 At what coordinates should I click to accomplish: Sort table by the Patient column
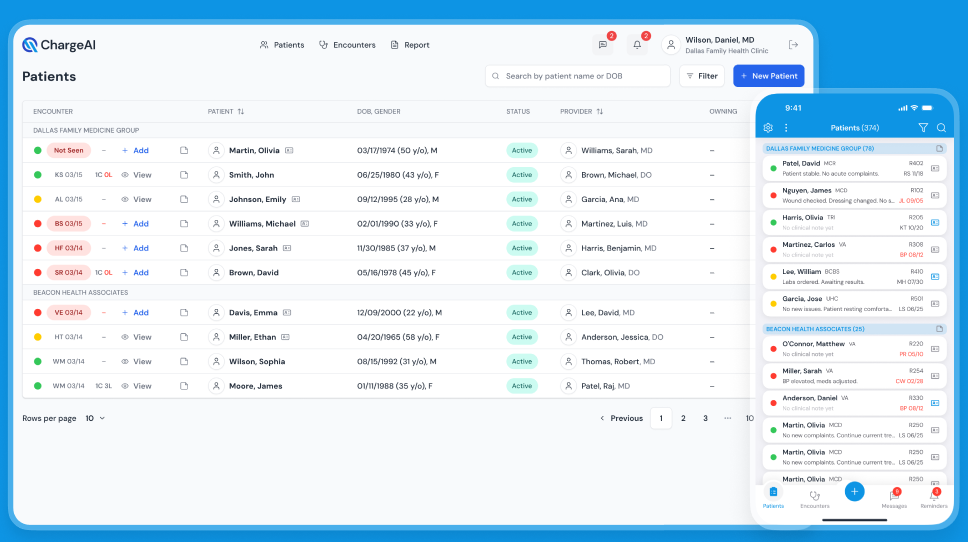pos(240,111)
